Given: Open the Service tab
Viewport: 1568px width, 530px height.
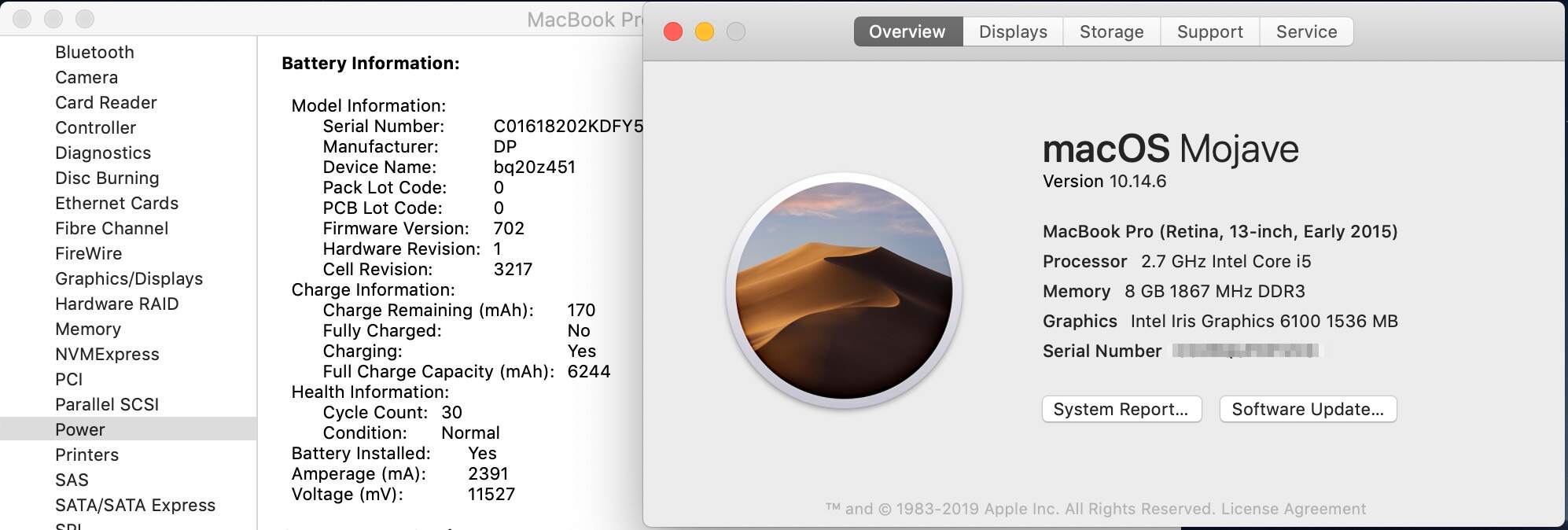Looking at the screenshot, I should [1306, 31].
